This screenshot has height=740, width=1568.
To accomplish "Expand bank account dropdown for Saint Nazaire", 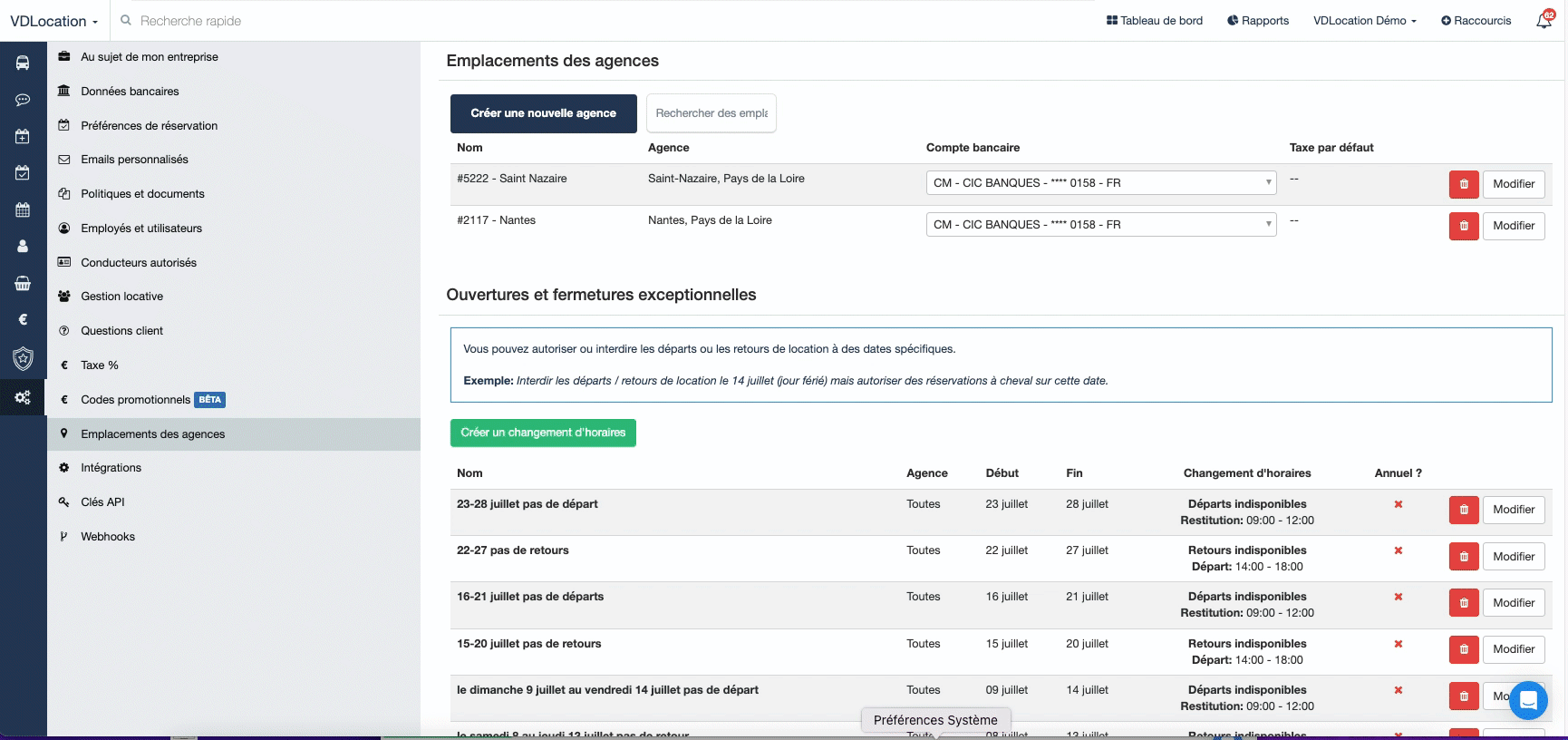I will coord(1100,183).
